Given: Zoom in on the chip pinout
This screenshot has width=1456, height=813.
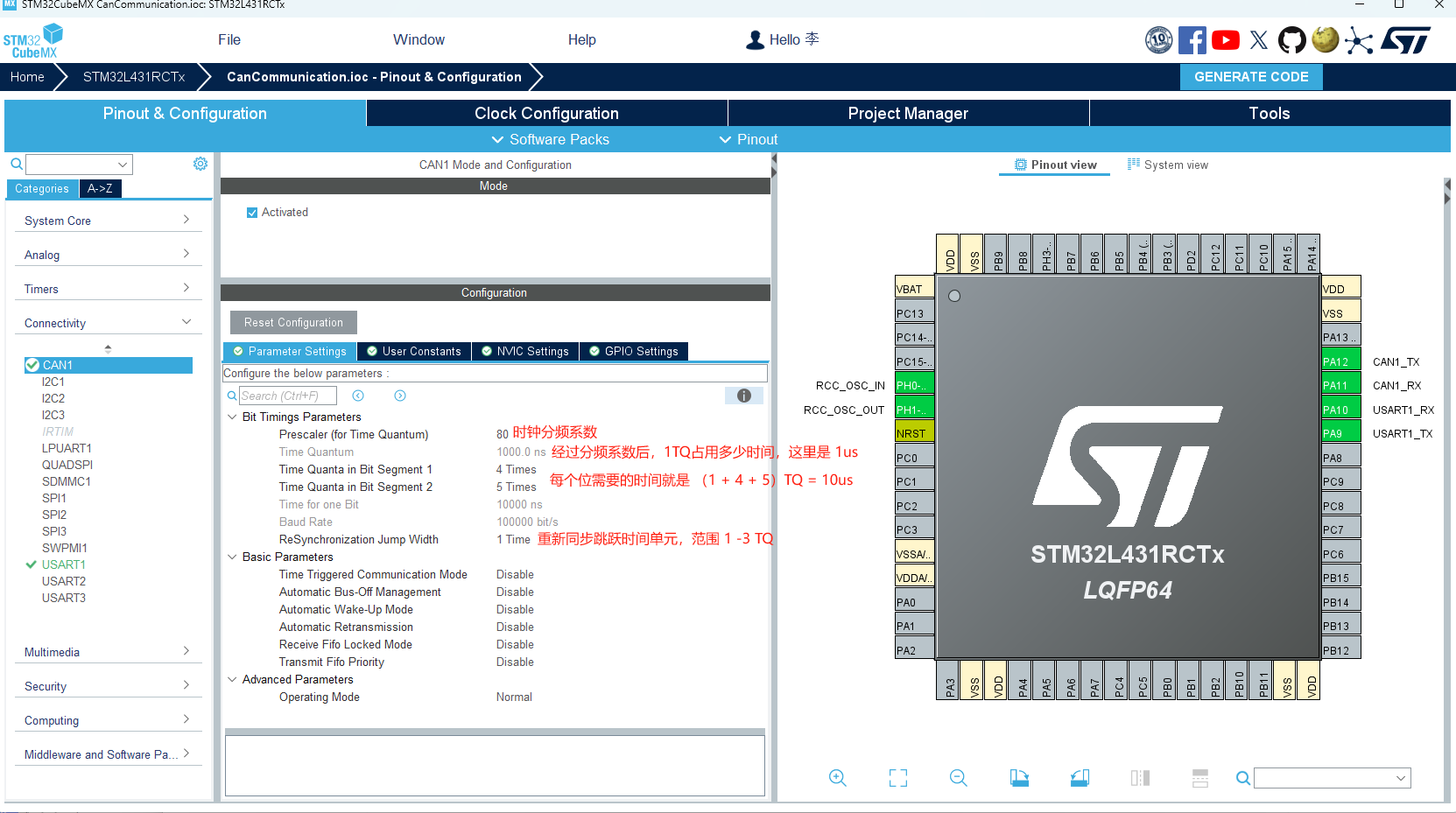Looking at the screenshot, I should [837, 778].
